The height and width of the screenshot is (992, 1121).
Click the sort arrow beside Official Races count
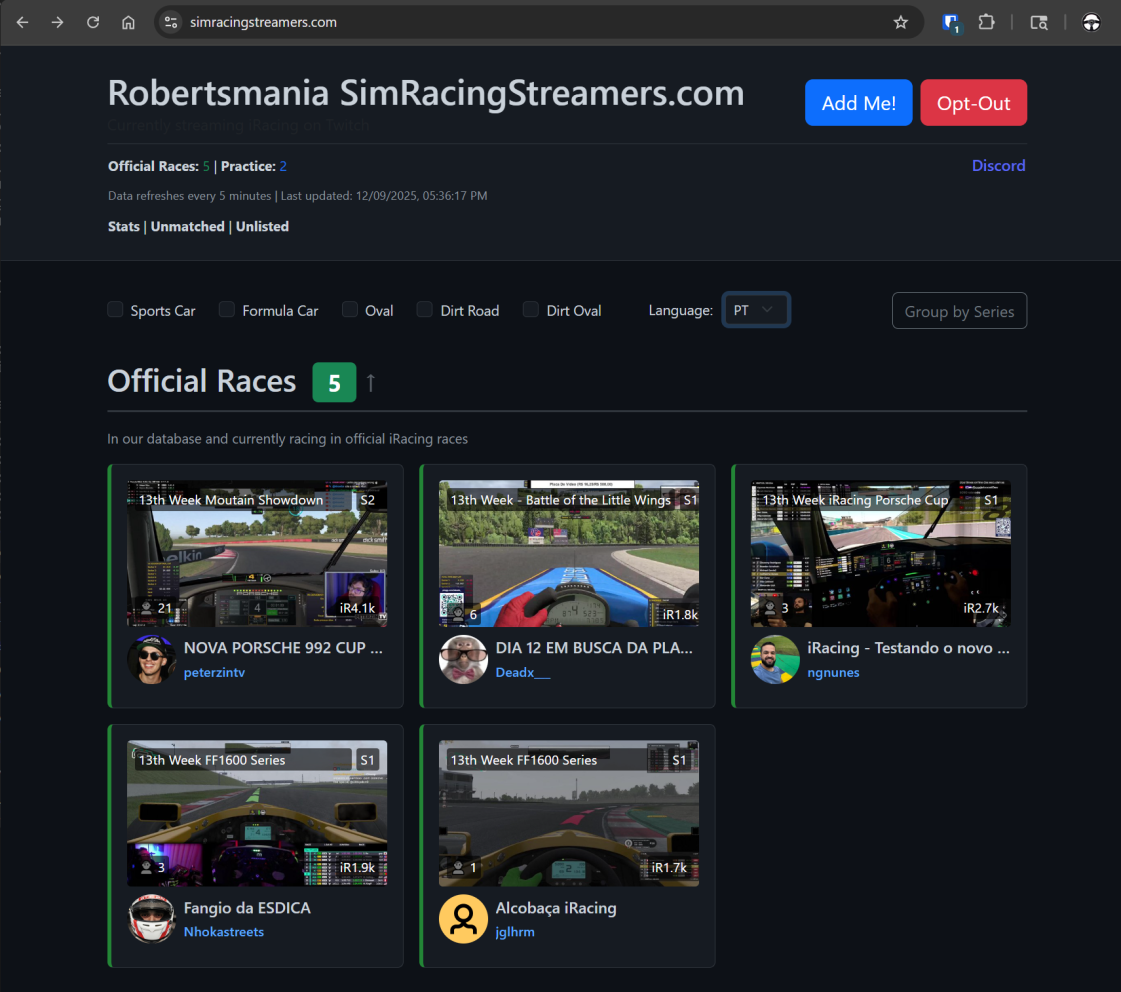pyautogui.click(x=371, y=382)
